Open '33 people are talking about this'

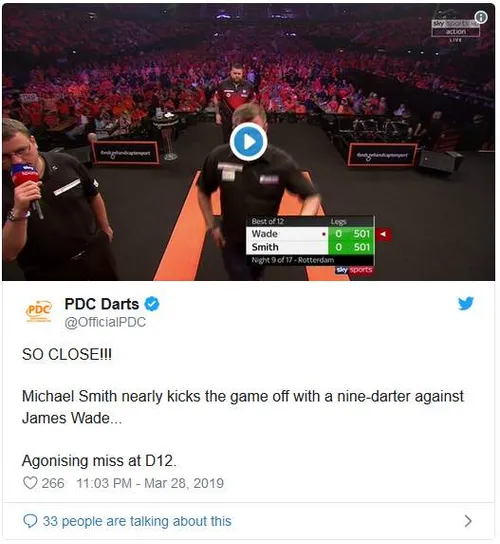(137, 521)
